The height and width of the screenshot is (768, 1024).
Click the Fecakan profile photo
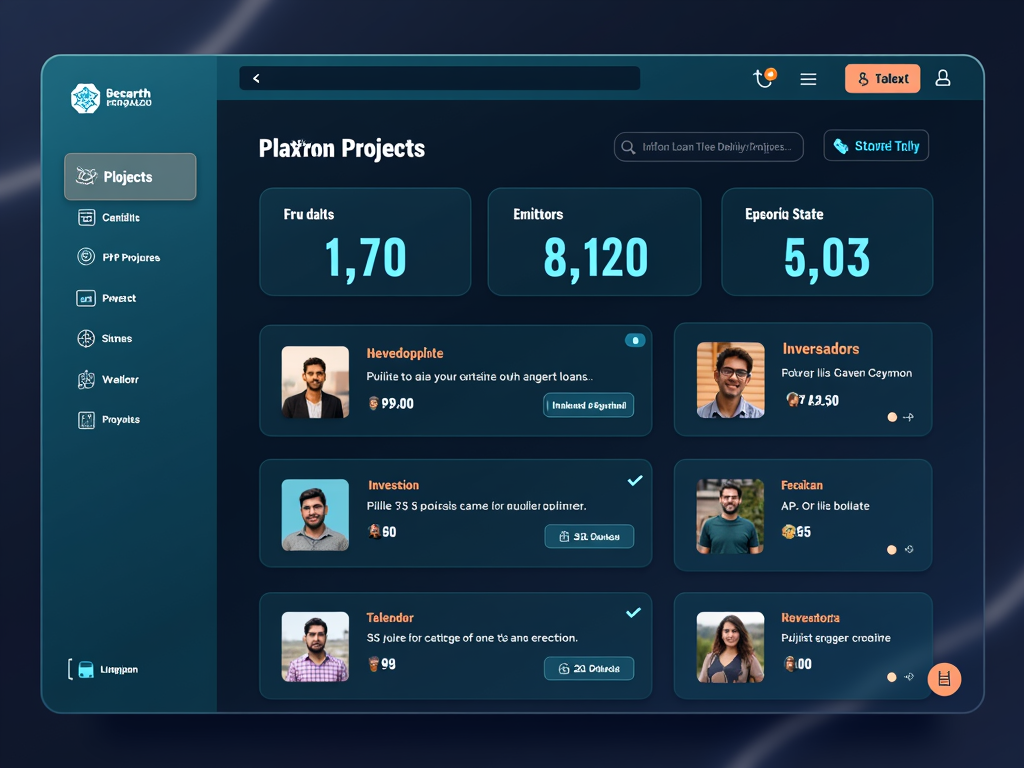pos(730,517)
